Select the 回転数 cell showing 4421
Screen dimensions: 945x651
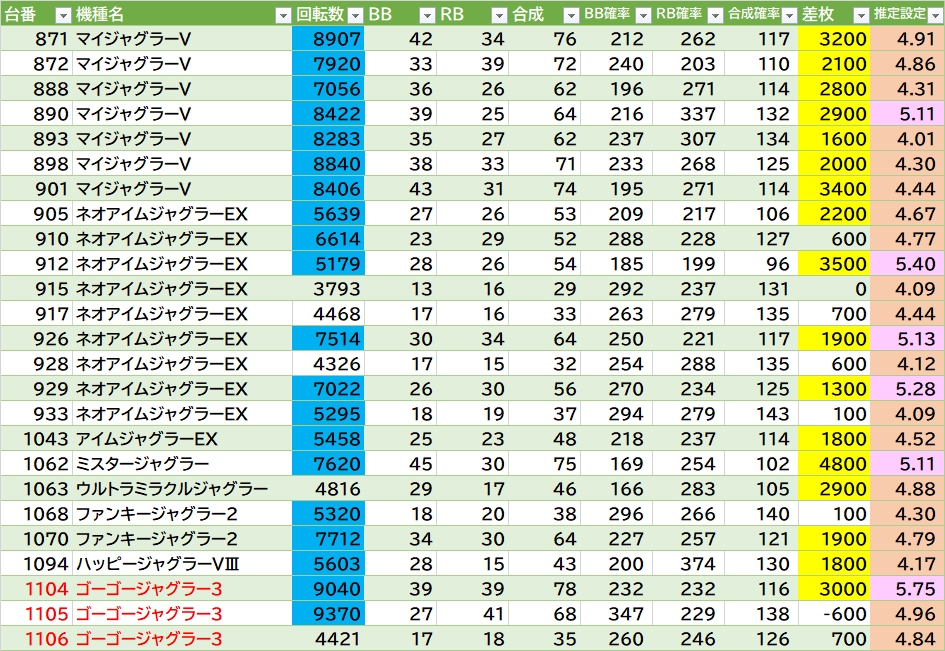328,638
